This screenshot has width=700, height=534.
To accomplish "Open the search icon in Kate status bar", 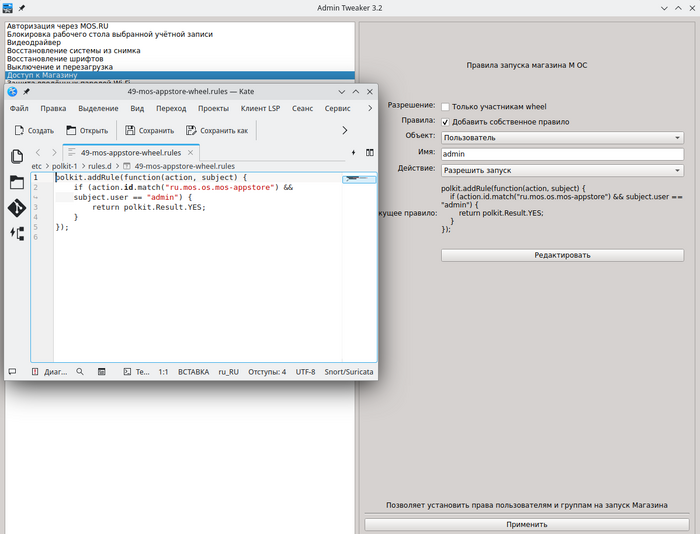I will [x=80, y=372].
